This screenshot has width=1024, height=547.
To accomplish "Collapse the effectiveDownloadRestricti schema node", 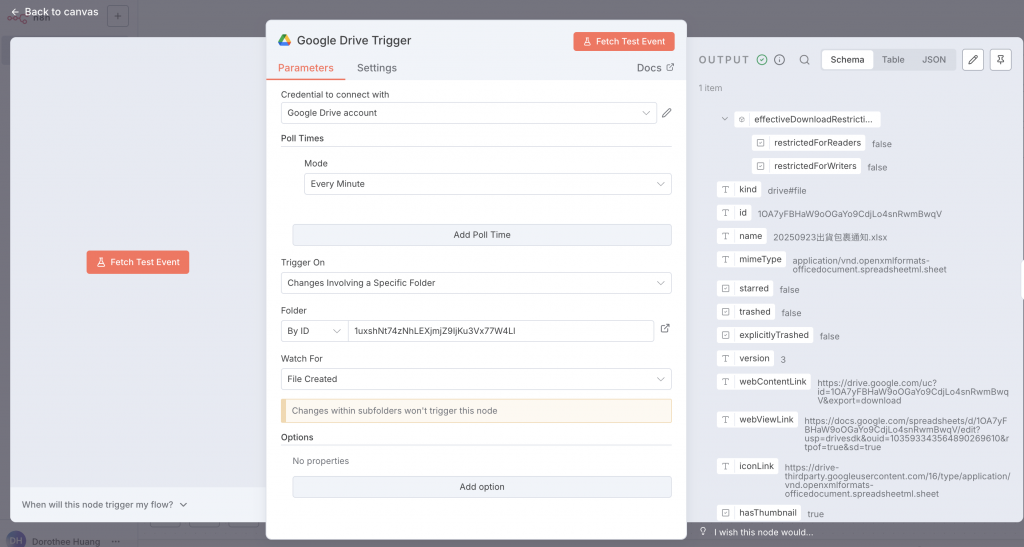I will 724,119.
